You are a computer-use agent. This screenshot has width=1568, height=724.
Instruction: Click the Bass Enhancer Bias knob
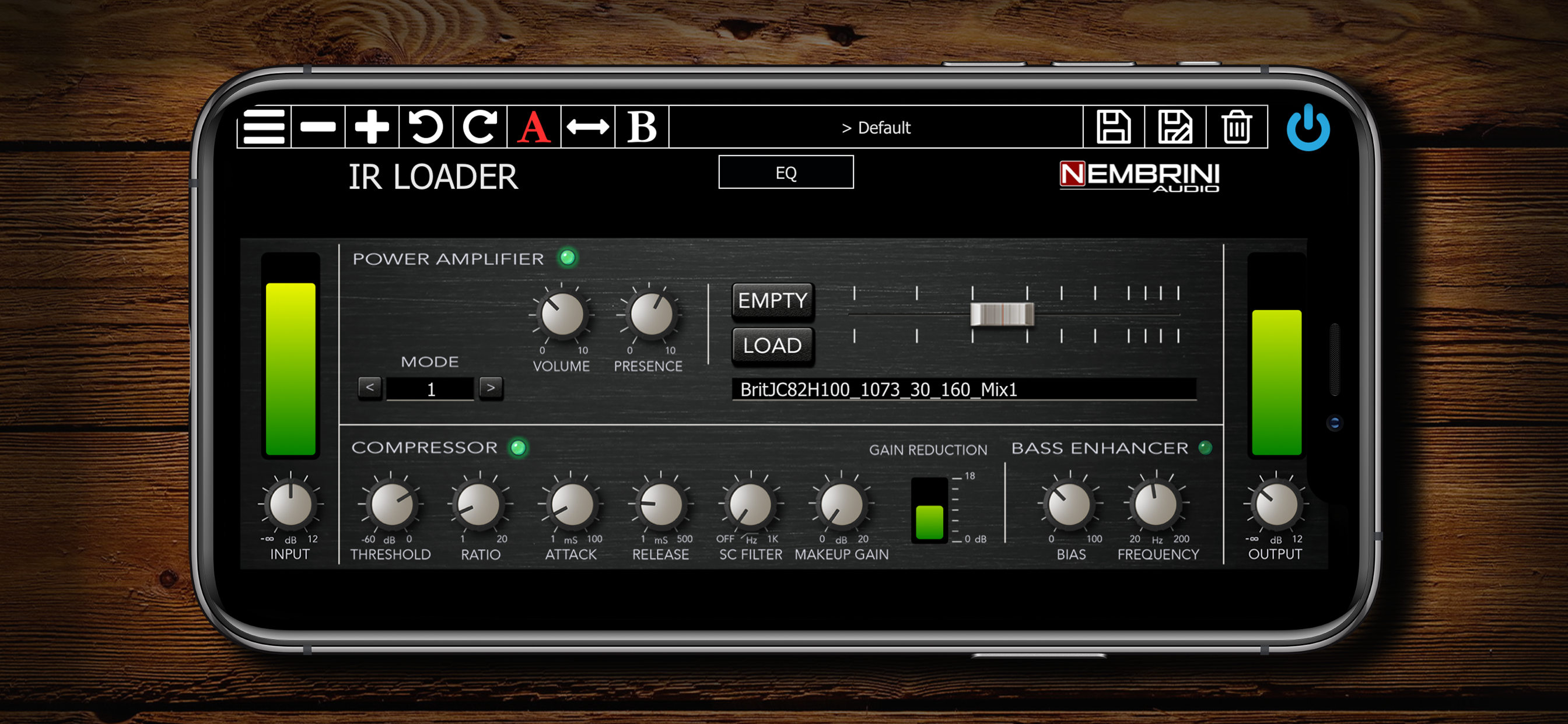tap(1069, 504)
